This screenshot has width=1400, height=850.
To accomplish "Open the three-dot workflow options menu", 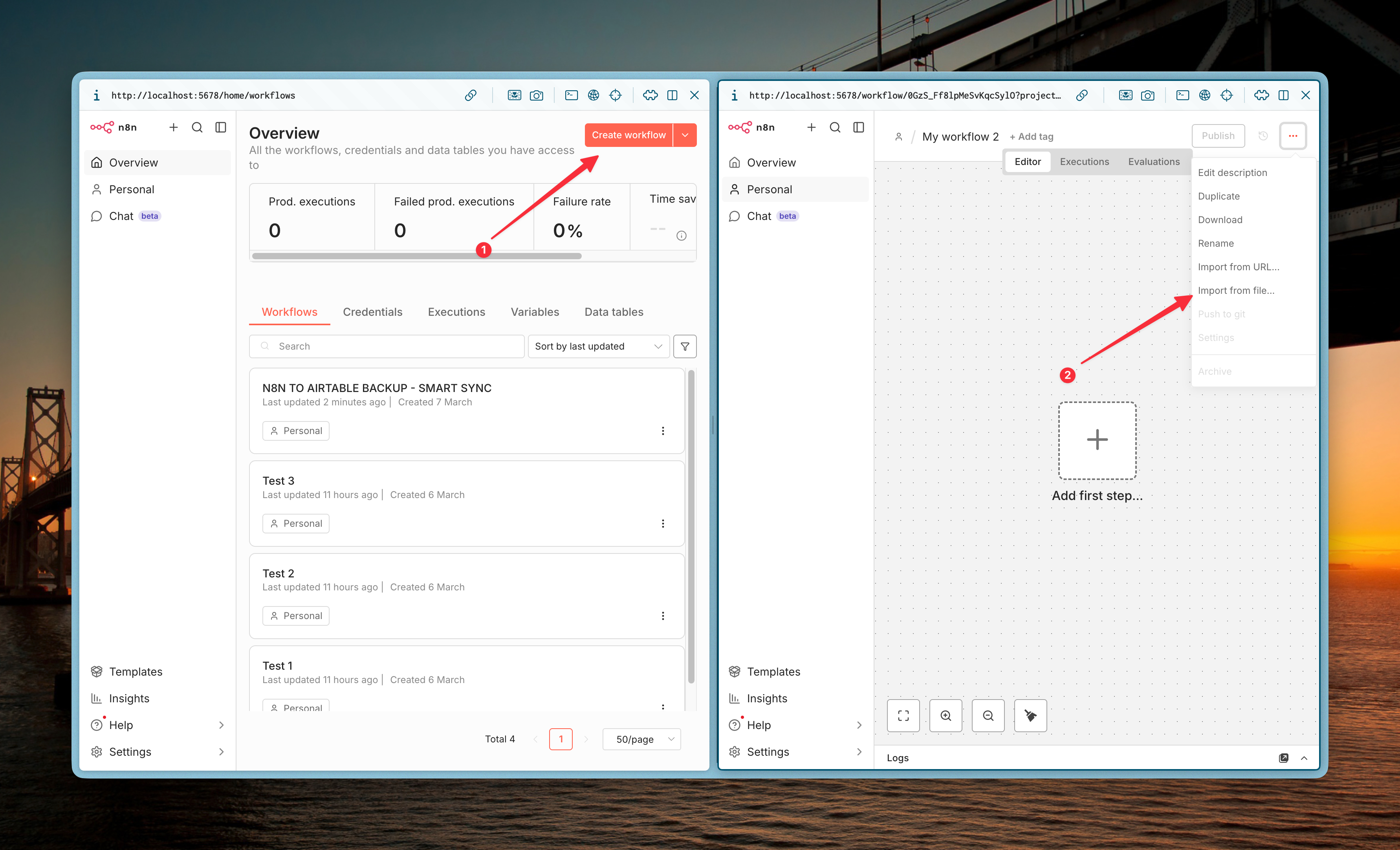I will 1293,136.
